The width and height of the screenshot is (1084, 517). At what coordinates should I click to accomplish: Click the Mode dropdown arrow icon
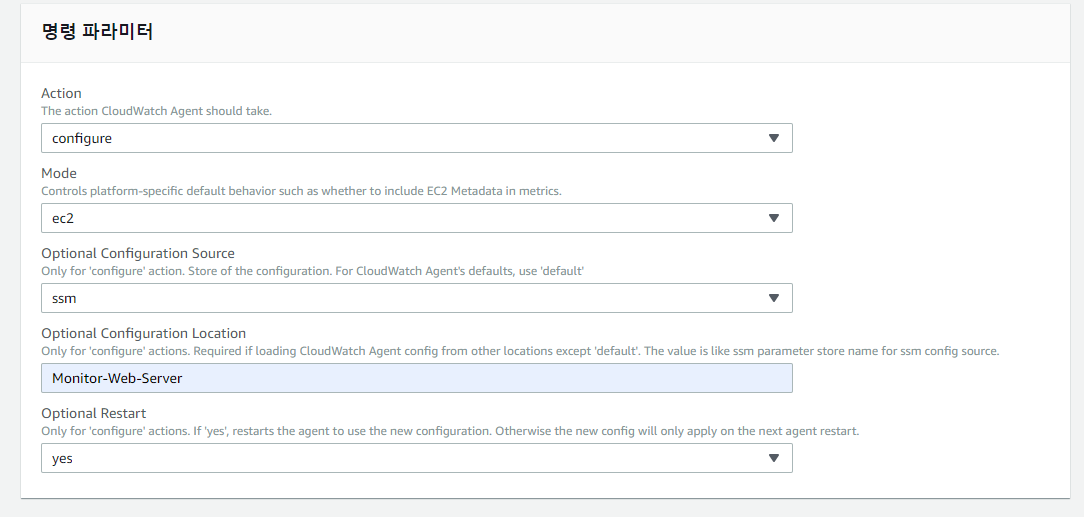point(774,218)
